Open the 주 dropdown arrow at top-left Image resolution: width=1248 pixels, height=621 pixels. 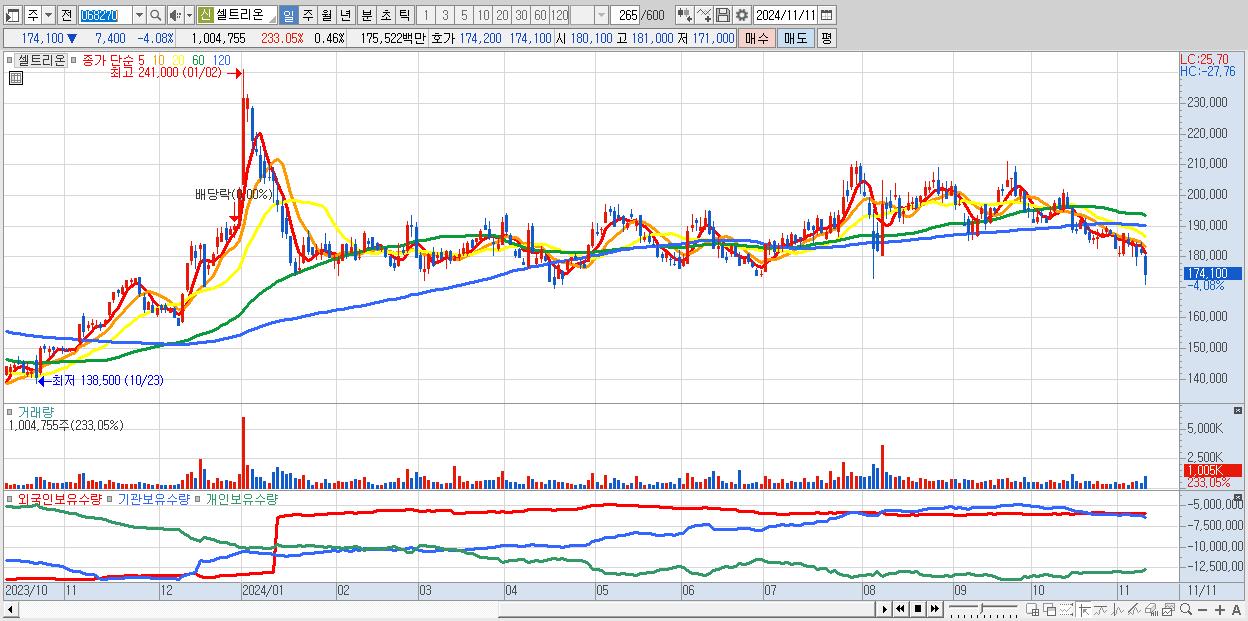(48, 15)
